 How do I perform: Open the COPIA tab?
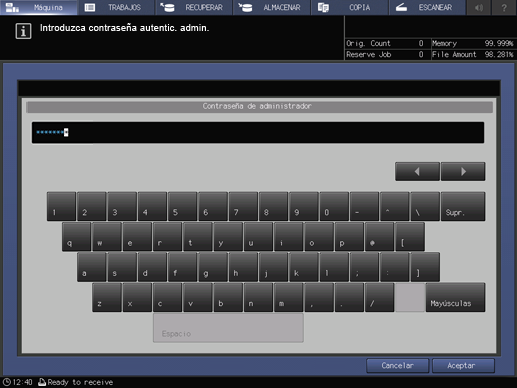click(350, 7)
